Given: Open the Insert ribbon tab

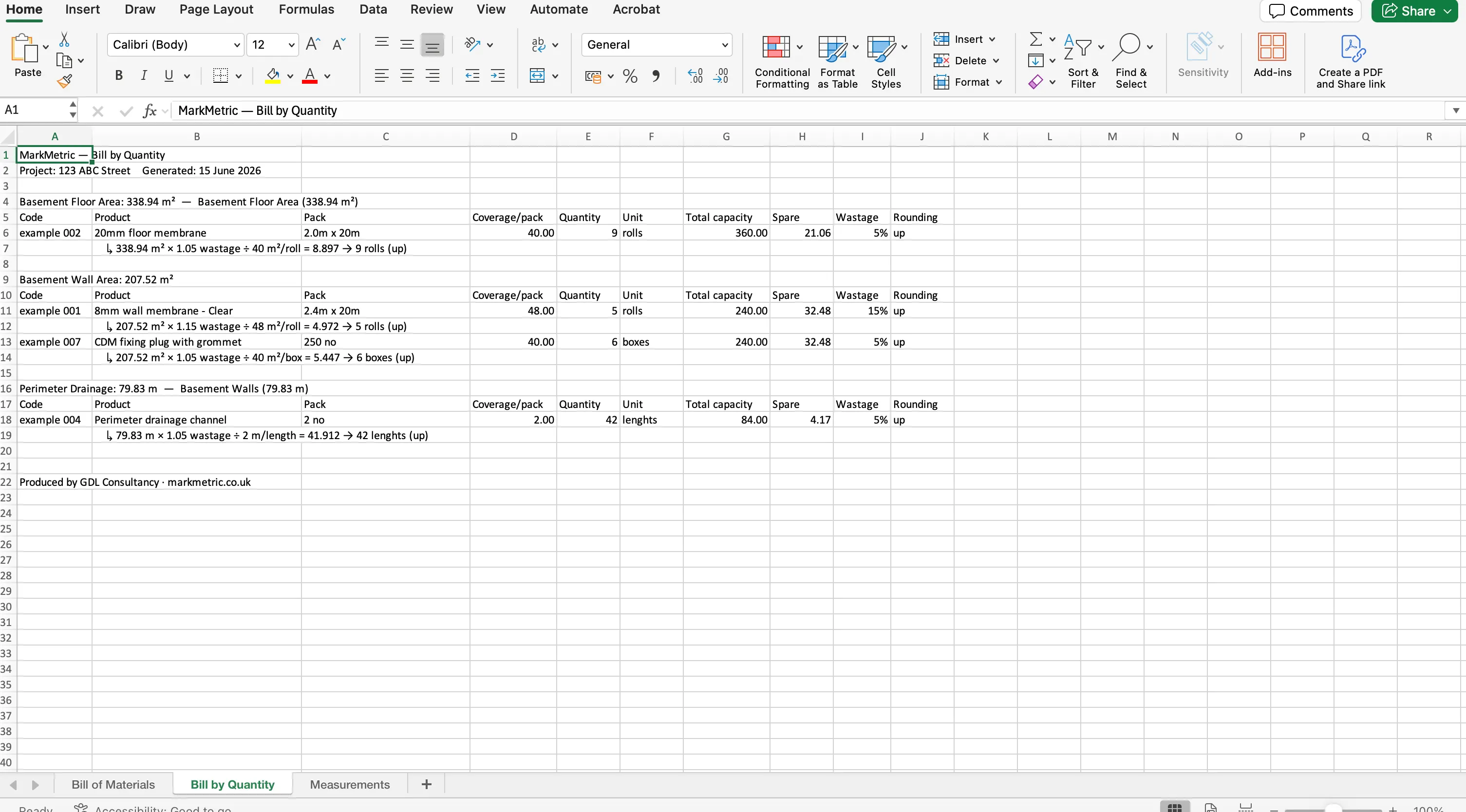Looking at the screenshot, I should point(82,9).
